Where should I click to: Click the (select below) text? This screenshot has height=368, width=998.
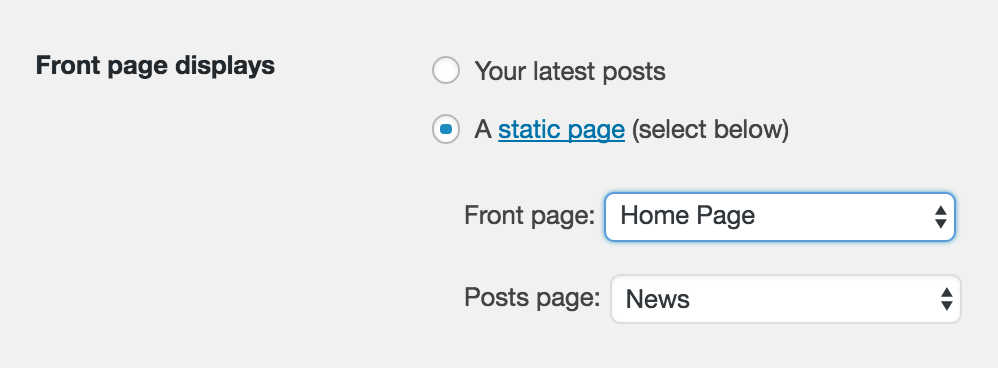point(710,130)
